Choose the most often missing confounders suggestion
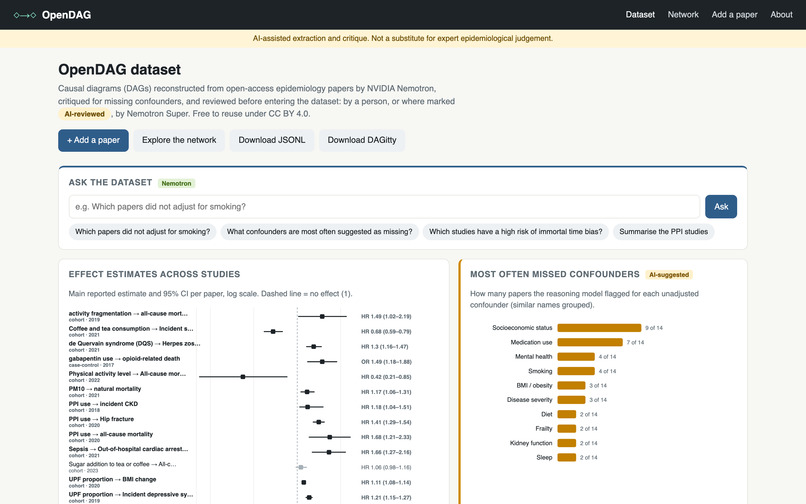 (319, 231)
